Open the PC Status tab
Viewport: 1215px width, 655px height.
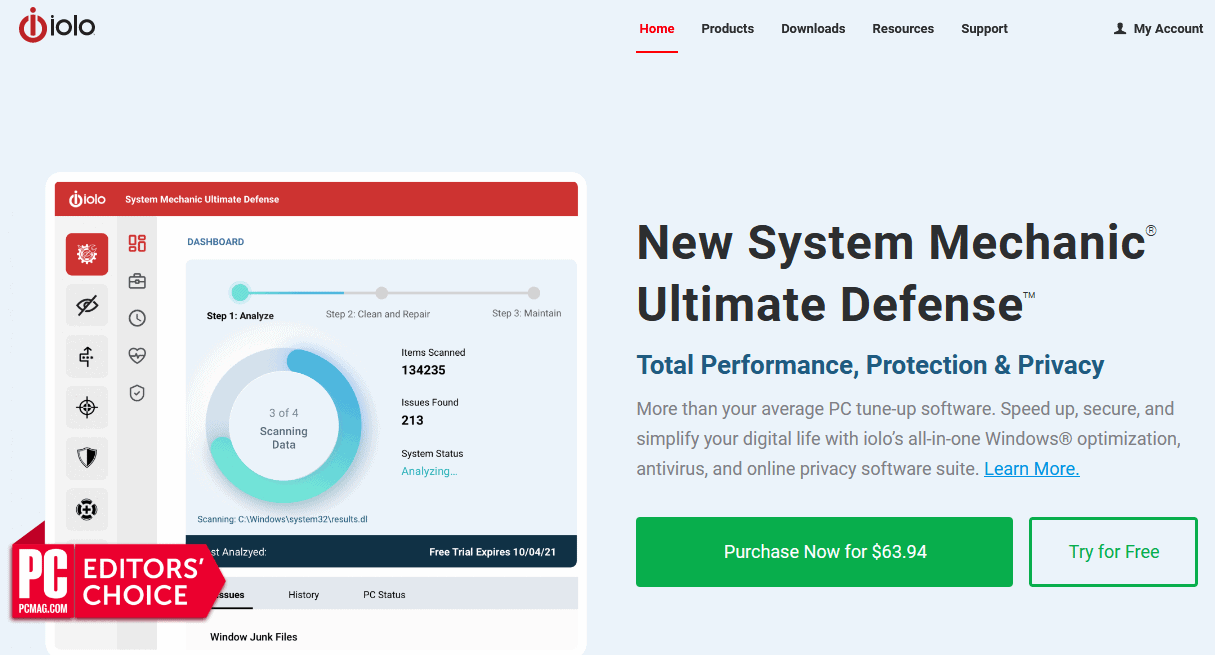[384, 594]
